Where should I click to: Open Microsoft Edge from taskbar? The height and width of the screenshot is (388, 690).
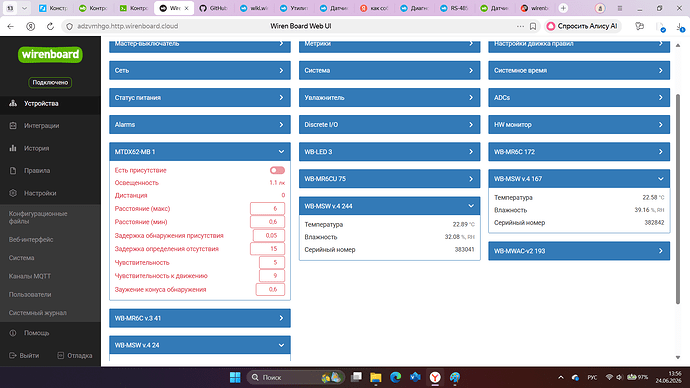tap(396, 377)
